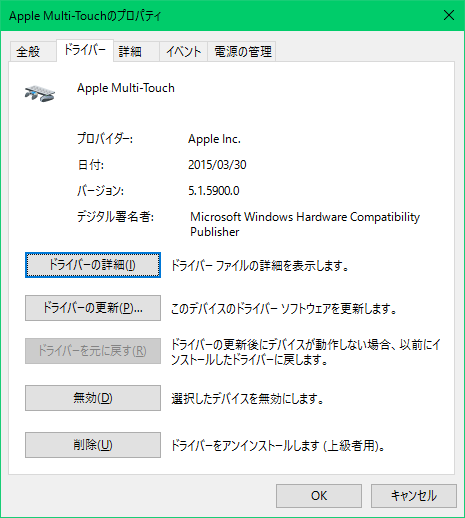This screenshot has width=465, height=518.
Task: Click the ドライバー ファイルの詳細を表示します description
Action: (260, 266)
